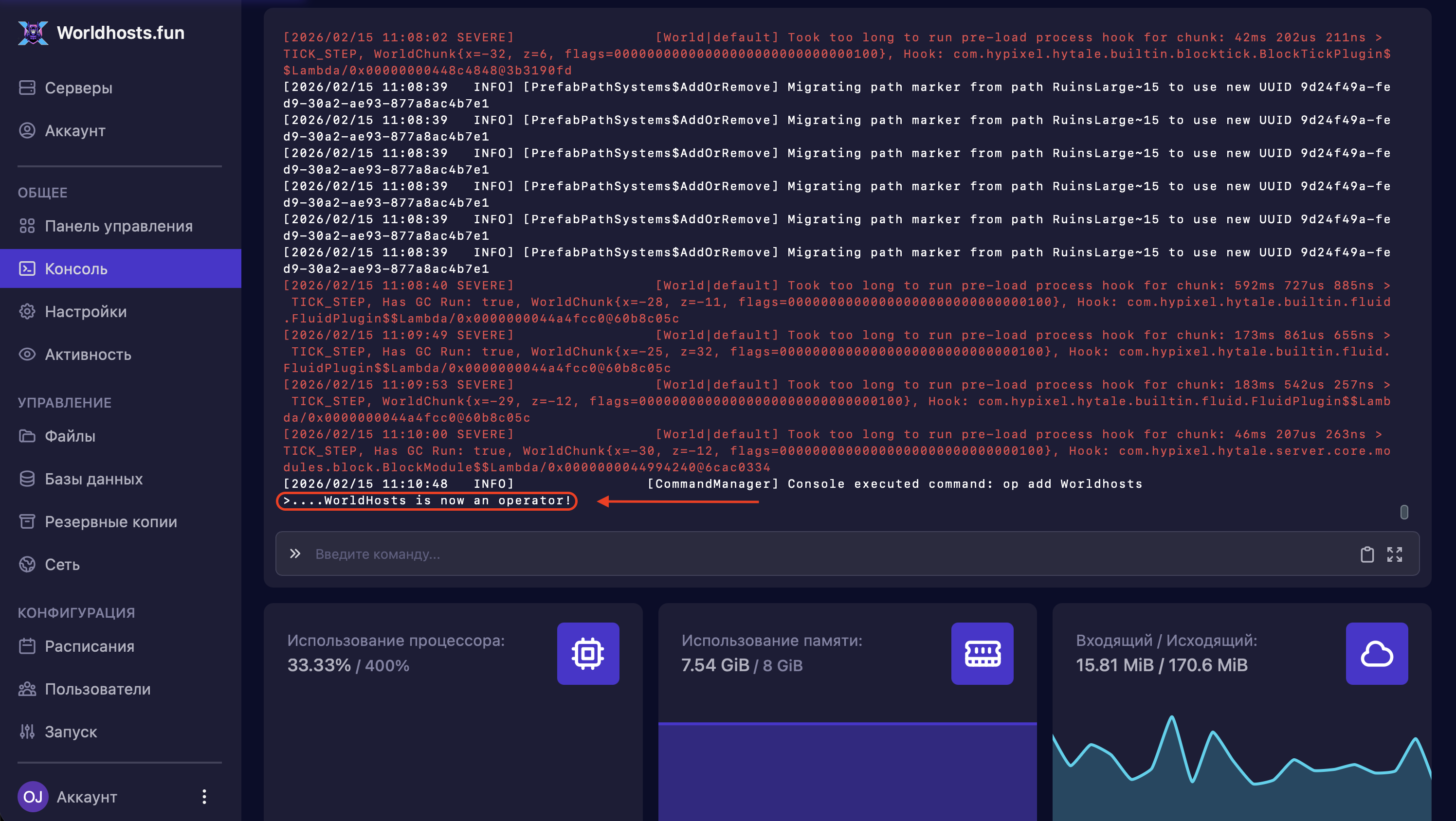The image size is (1456, 821).
Task: Go to Резервные копии backups
Action: [x=111, y=521]
